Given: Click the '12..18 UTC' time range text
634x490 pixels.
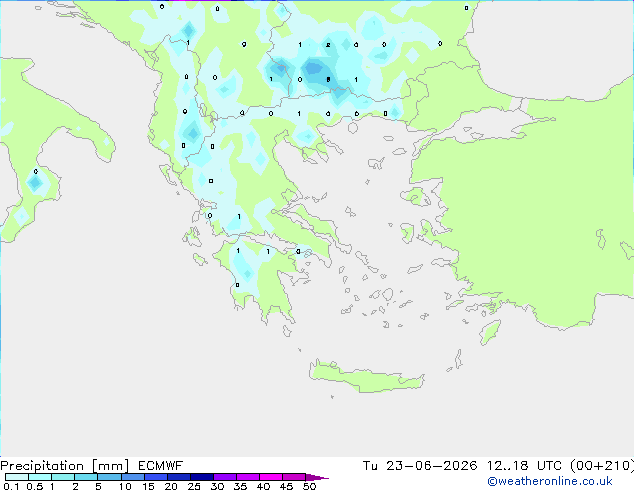Looking at the screenshot, I should coord(524,466).
